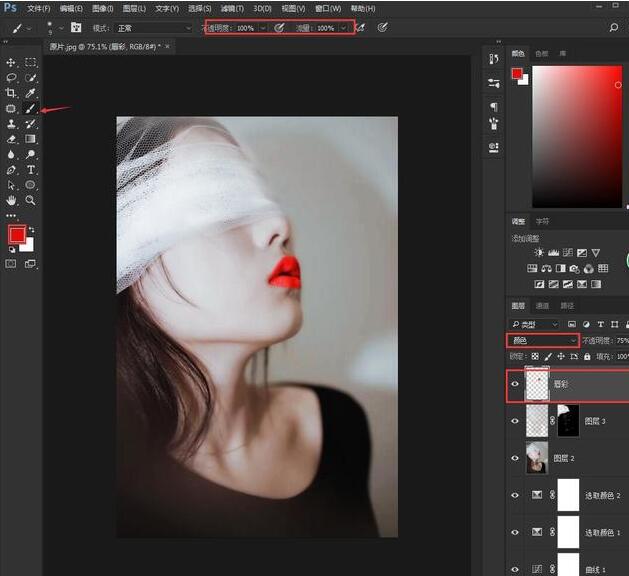The image size is (629, 576).
Task: Switch to the 通道 tab
Action: point(543,305)
